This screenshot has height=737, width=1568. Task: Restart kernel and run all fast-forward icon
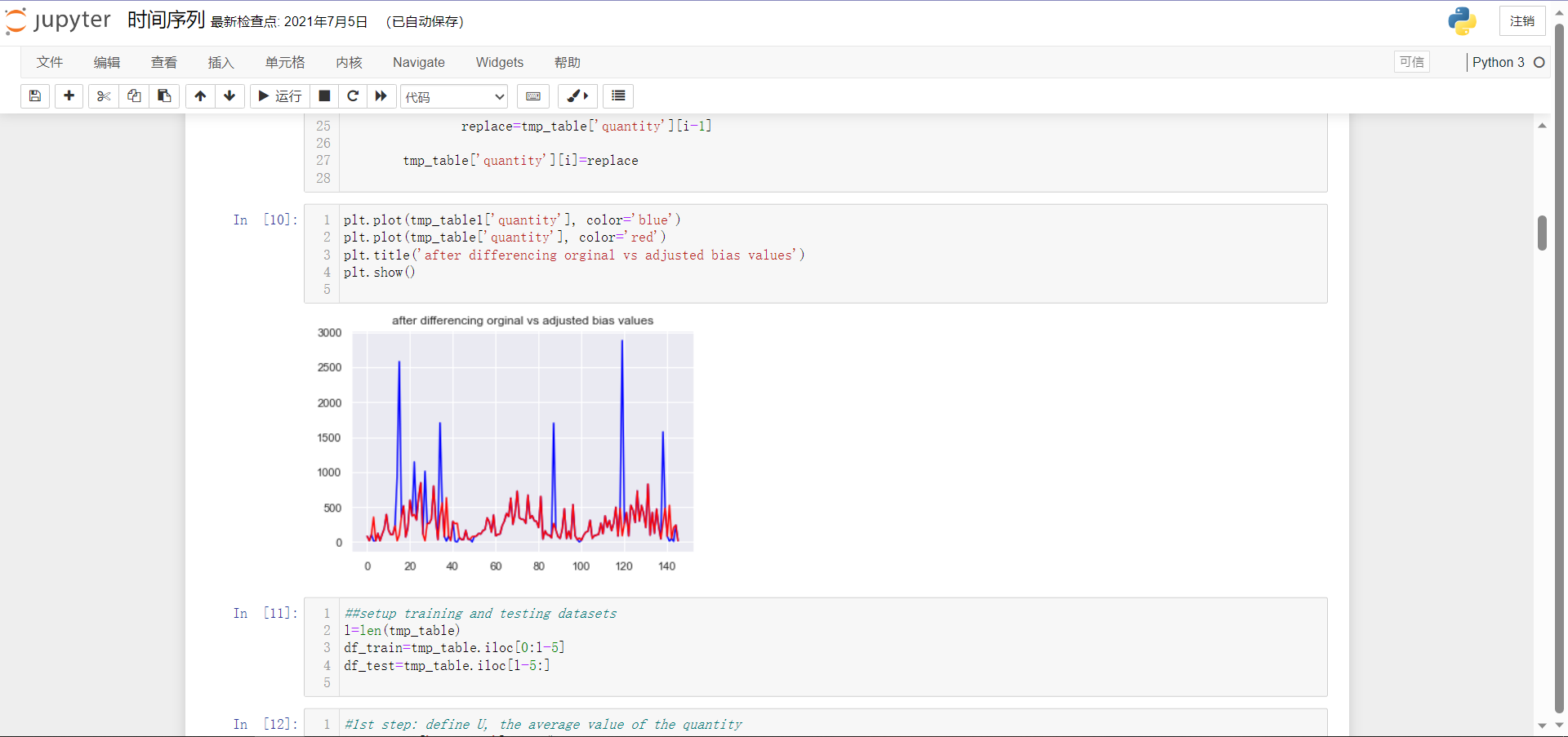381,96
